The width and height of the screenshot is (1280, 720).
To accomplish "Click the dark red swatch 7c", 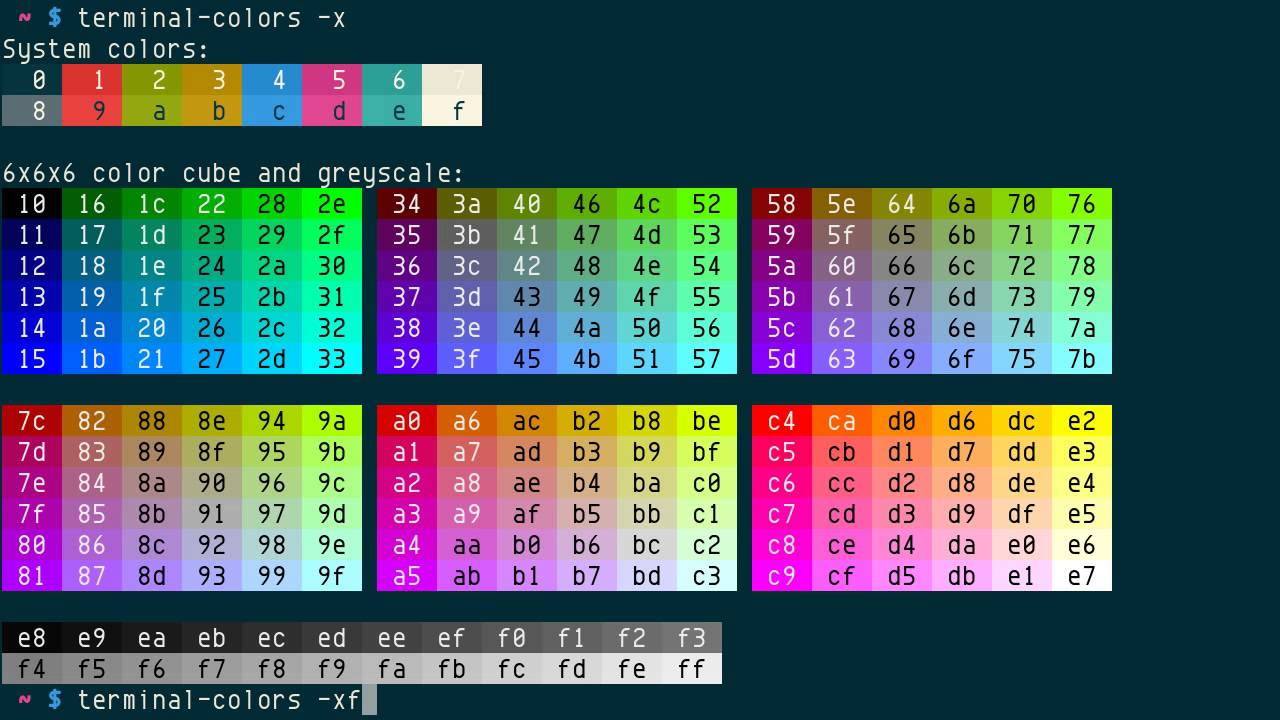I will point(31,421).
